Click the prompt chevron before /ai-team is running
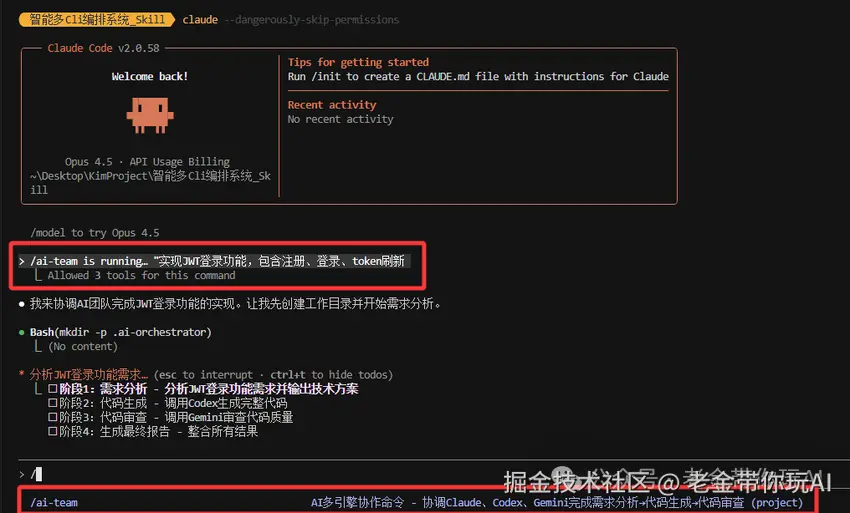Viewport: 850px width, 513px height. tap(22, 261)
